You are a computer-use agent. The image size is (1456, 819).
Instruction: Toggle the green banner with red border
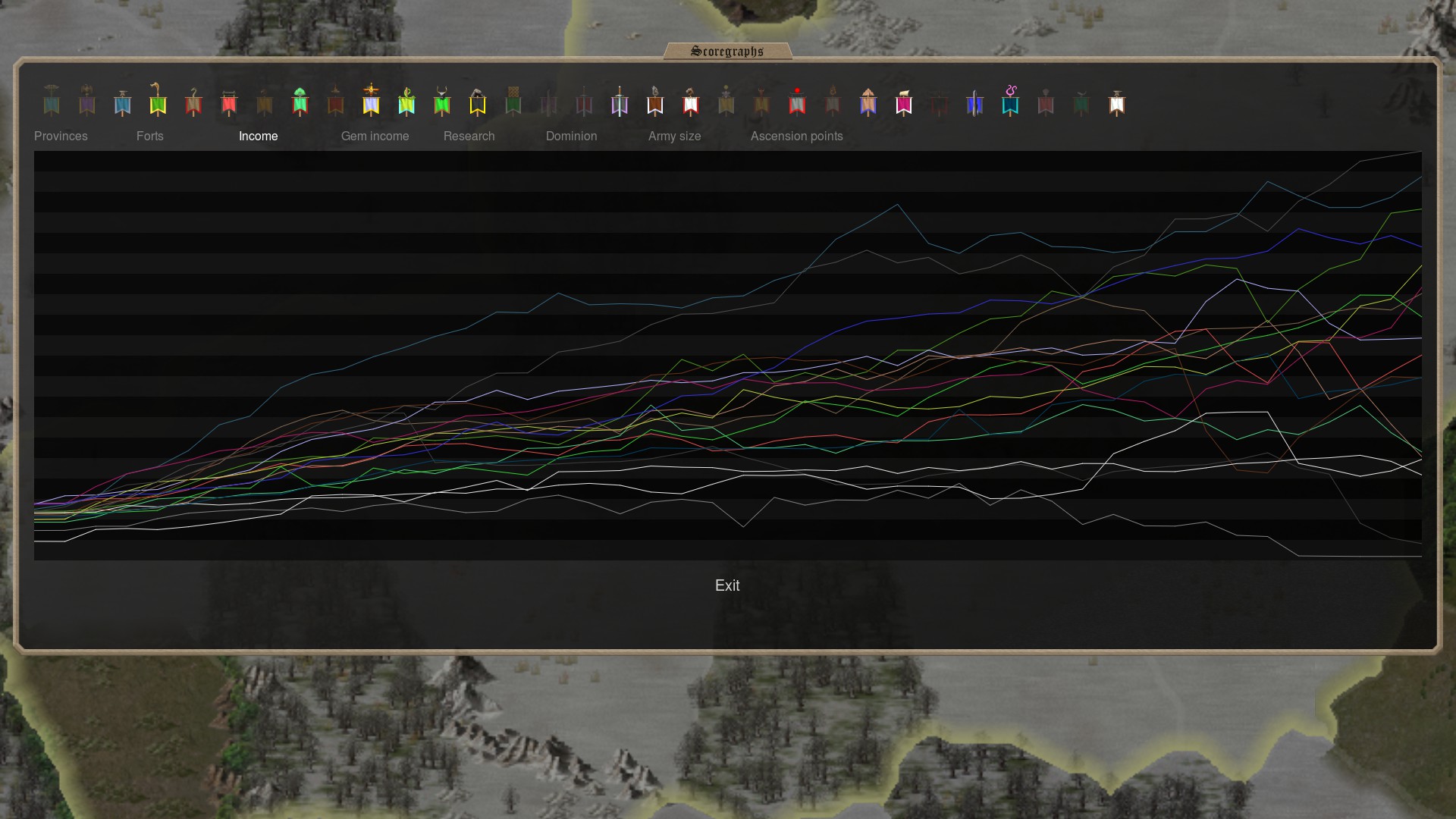(300, 102)
